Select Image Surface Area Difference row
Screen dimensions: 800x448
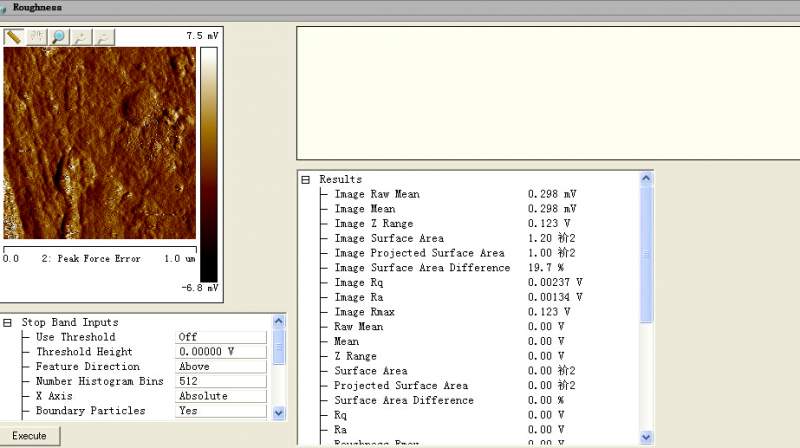coord(419,268)
